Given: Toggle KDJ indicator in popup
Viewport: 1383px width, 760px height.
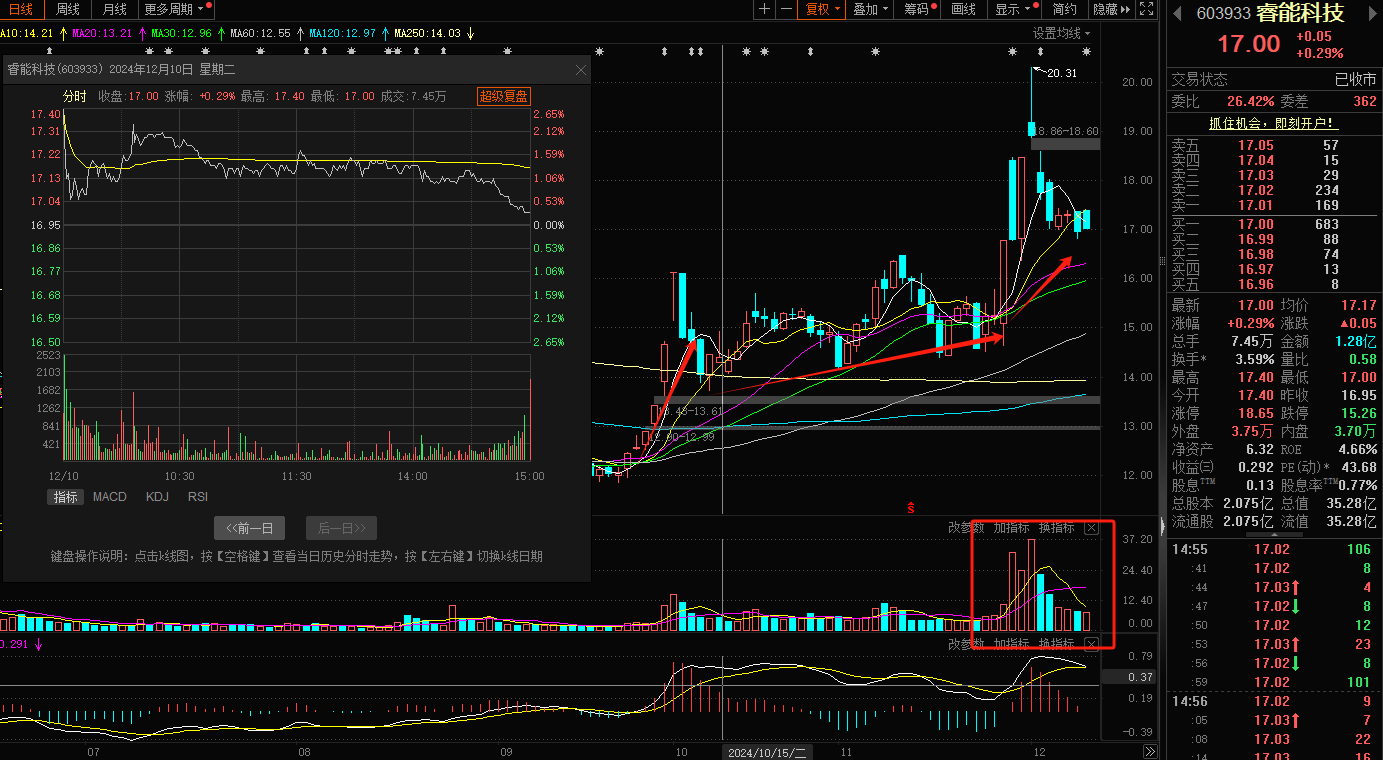Looking at the screenshot, I should [157, 497].
